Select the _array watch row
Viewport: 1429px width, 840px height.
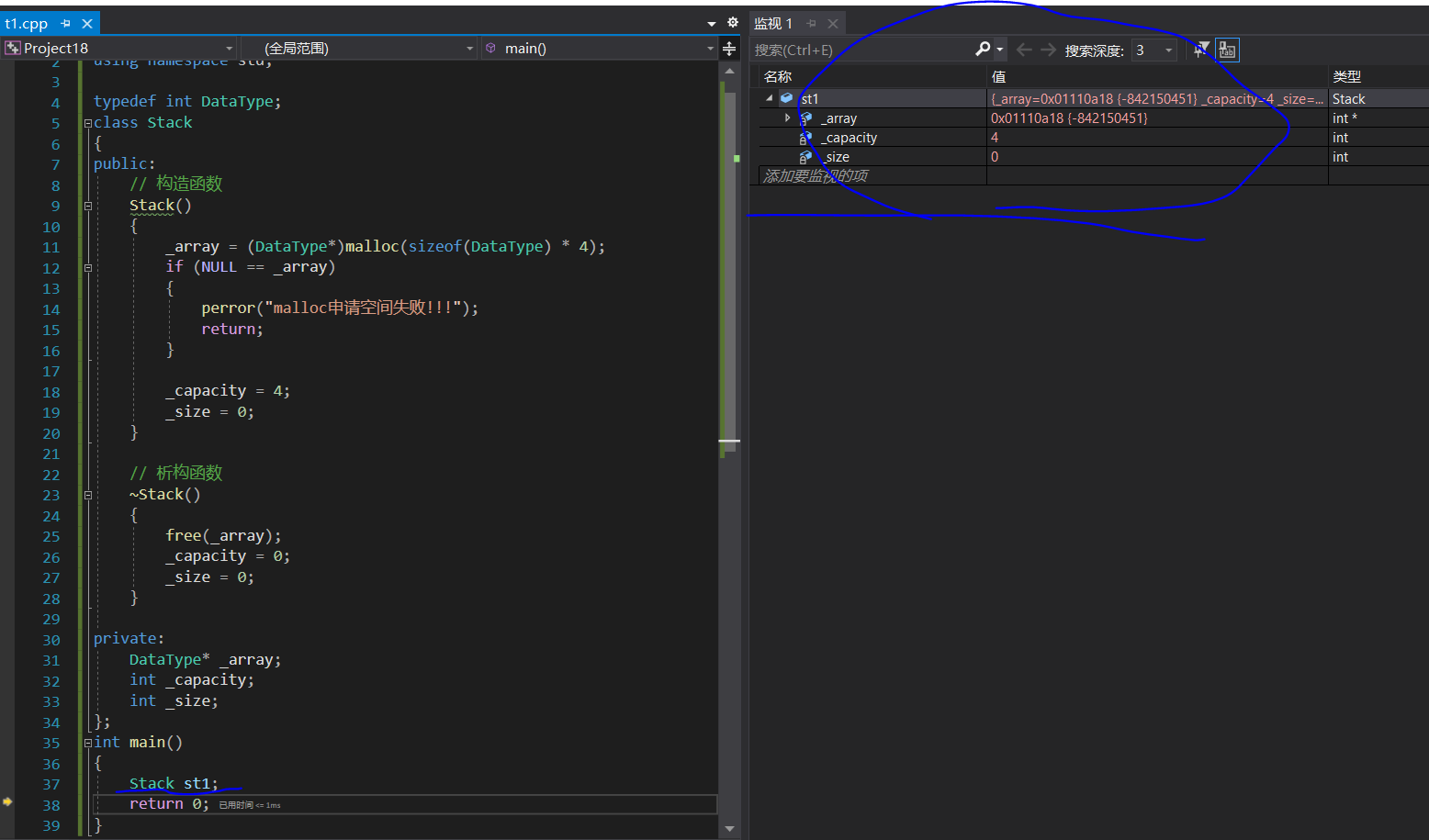coord(1093,118)
